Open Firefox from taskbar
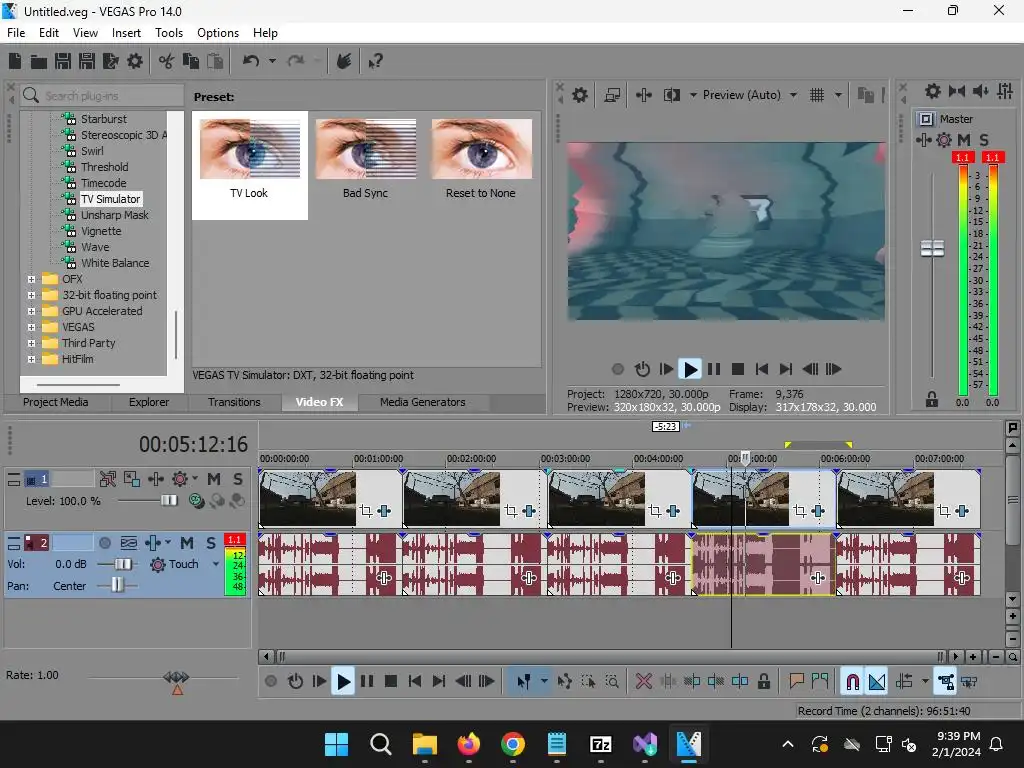 (x=468, y=744)
